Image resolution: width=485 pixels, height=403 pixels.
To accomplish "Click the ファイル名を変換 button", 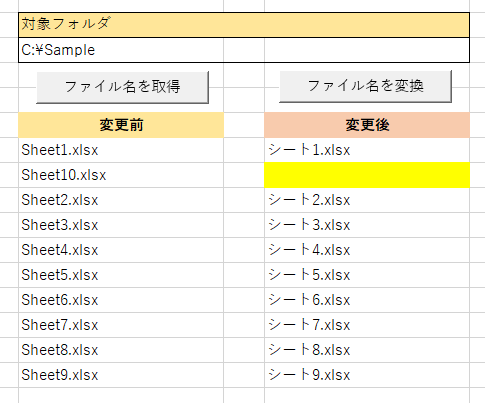I will (365, 86).
